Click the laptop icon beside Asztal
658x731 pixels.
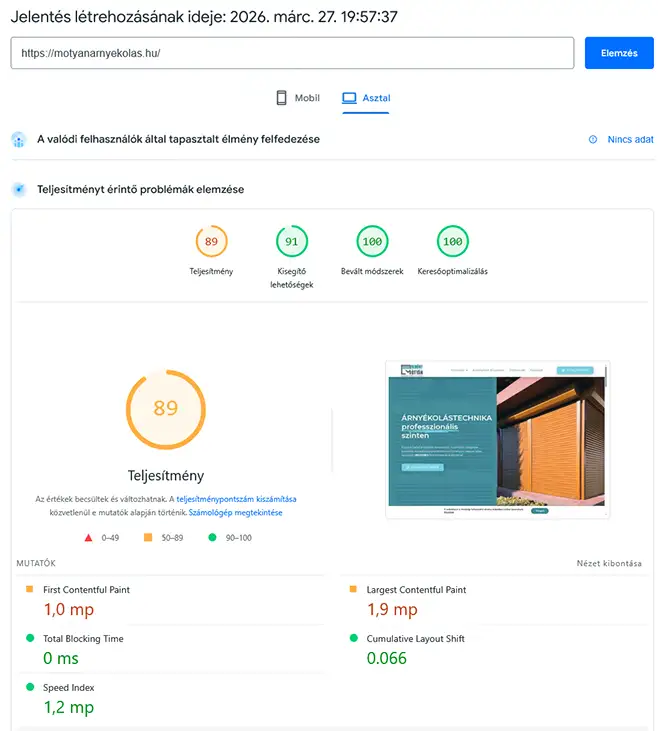click(349, 98)
